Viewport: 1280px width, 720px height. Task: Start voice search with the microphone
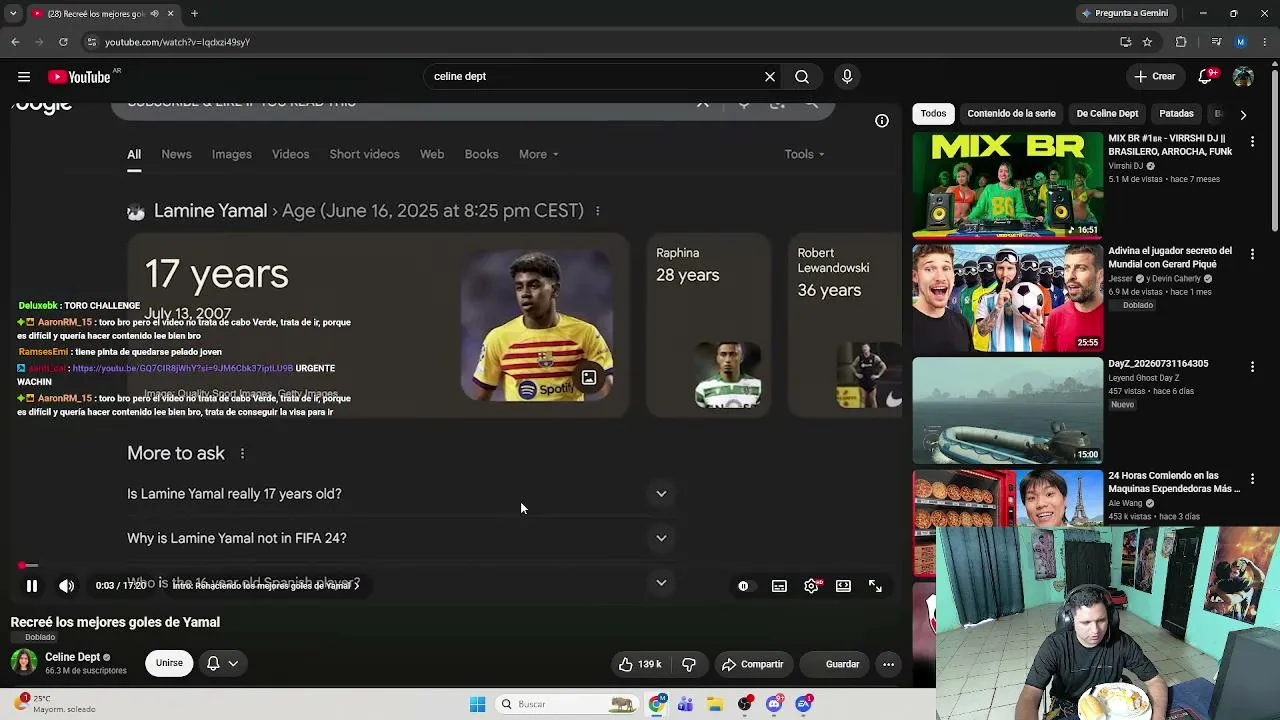point(847,77)
